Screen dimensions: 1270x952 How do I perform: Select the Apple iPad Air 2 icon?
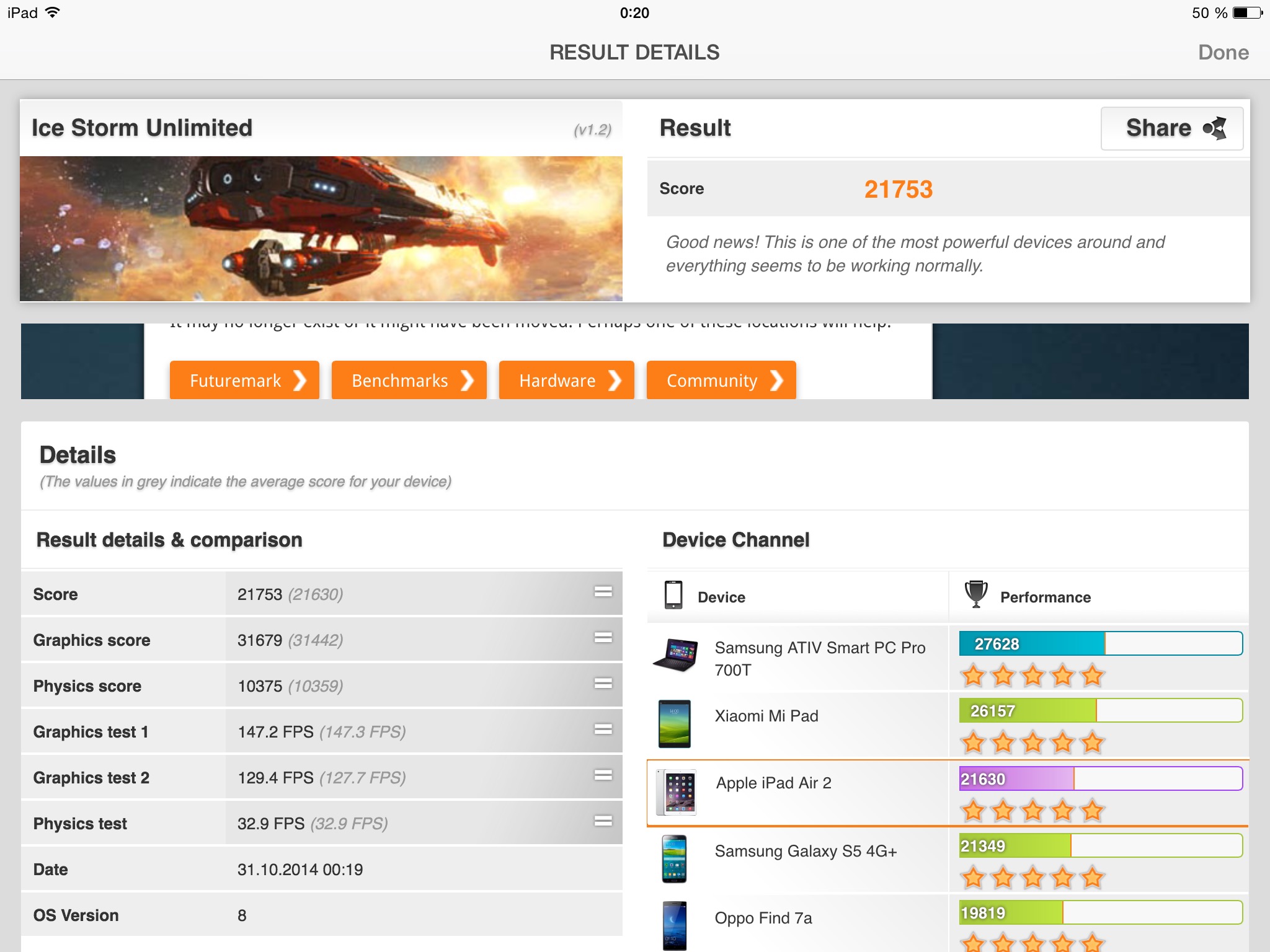(676, 792)
